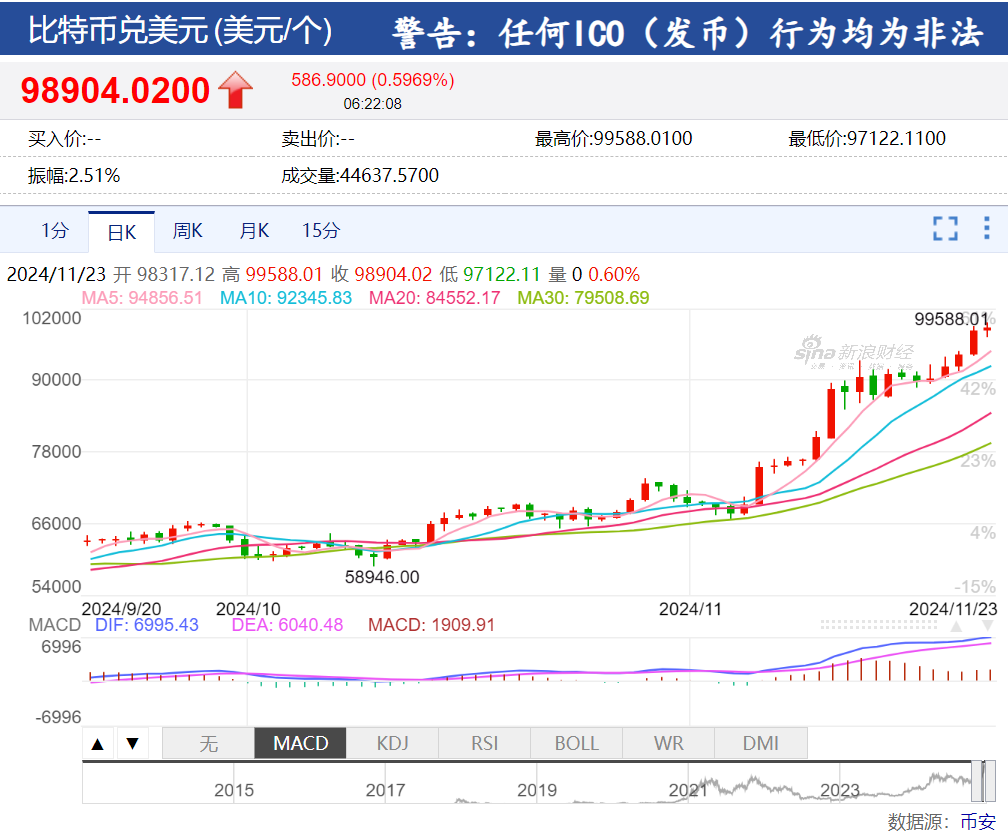This screenshot has height=832, width=1008.
Task: Open the 币安 data source link
Action: point(977,821)
